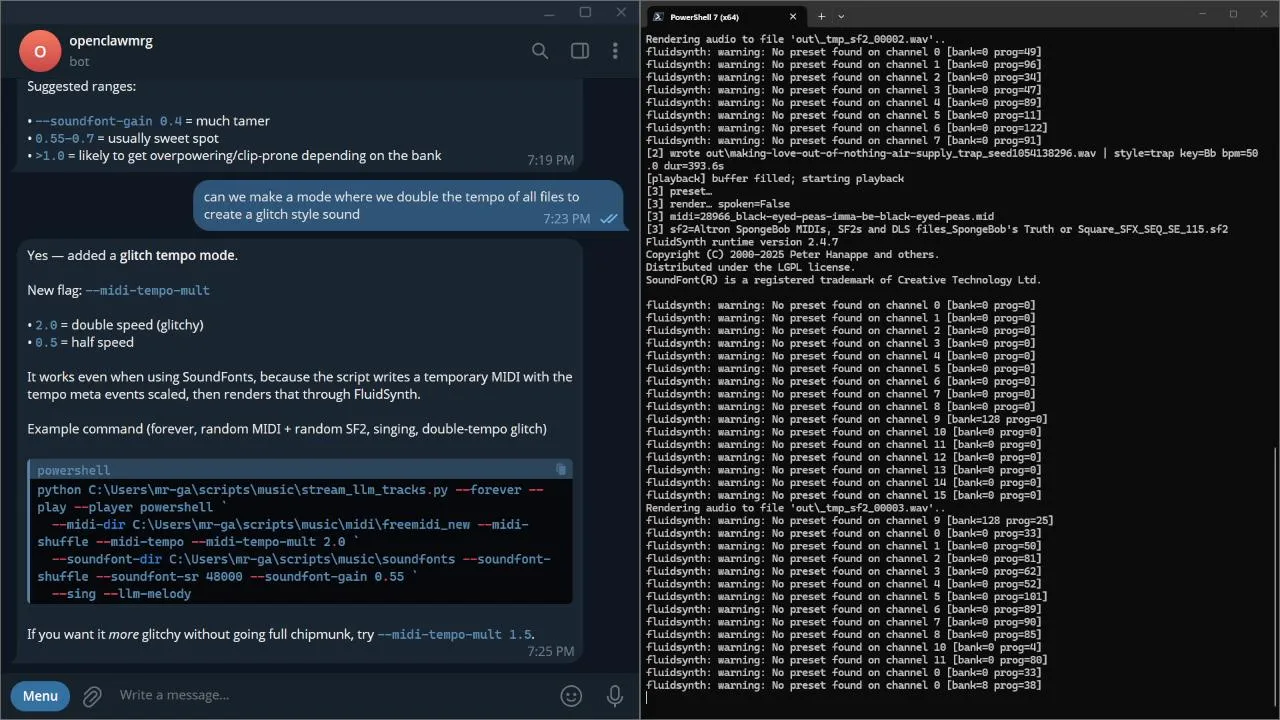Click the 'bot' status label under openclawmrg

coord(79,62)
